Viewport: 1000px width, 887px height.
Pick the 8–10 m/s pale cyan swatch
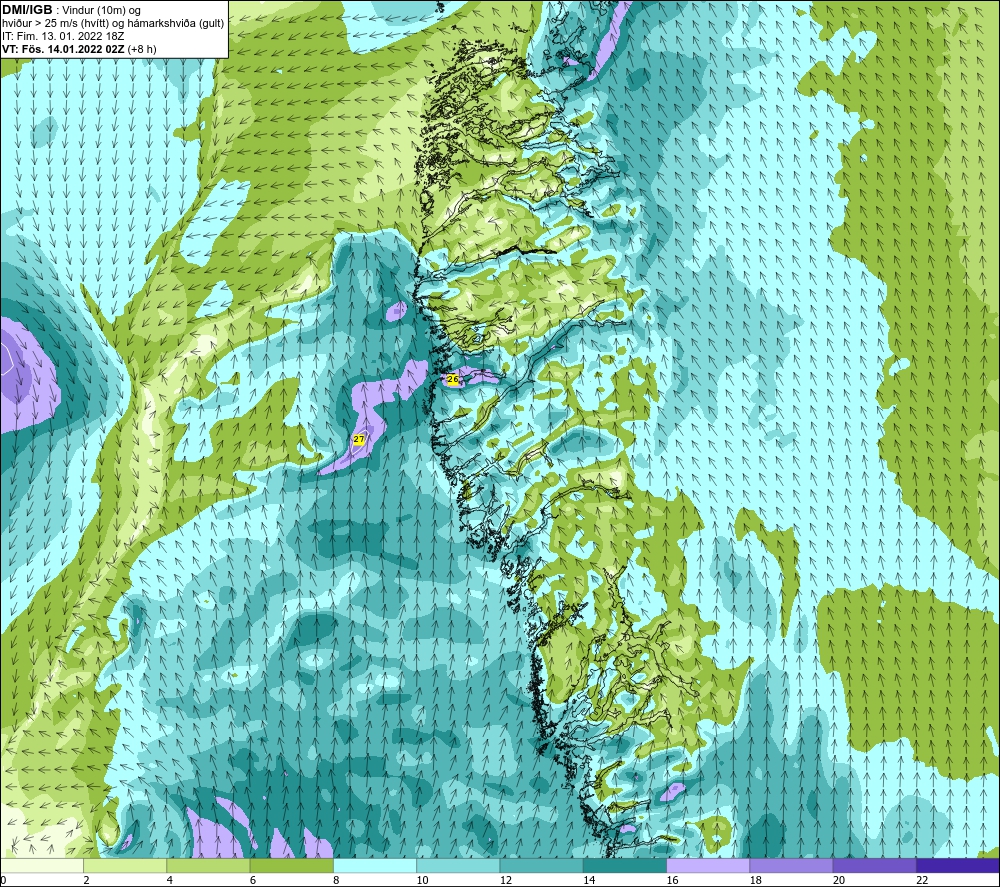tap(375, 865)
